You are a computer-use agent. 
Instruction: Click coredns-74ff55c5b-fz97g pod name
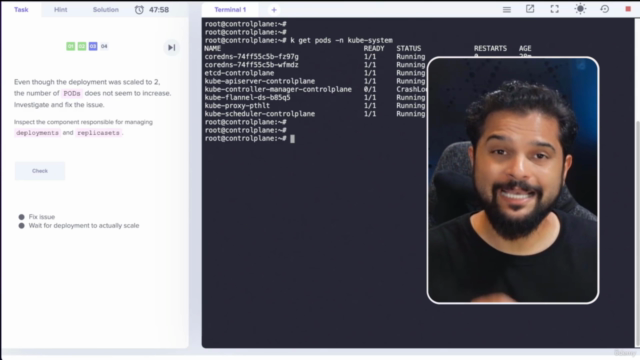pyautogui.click(x=251, y=57)
